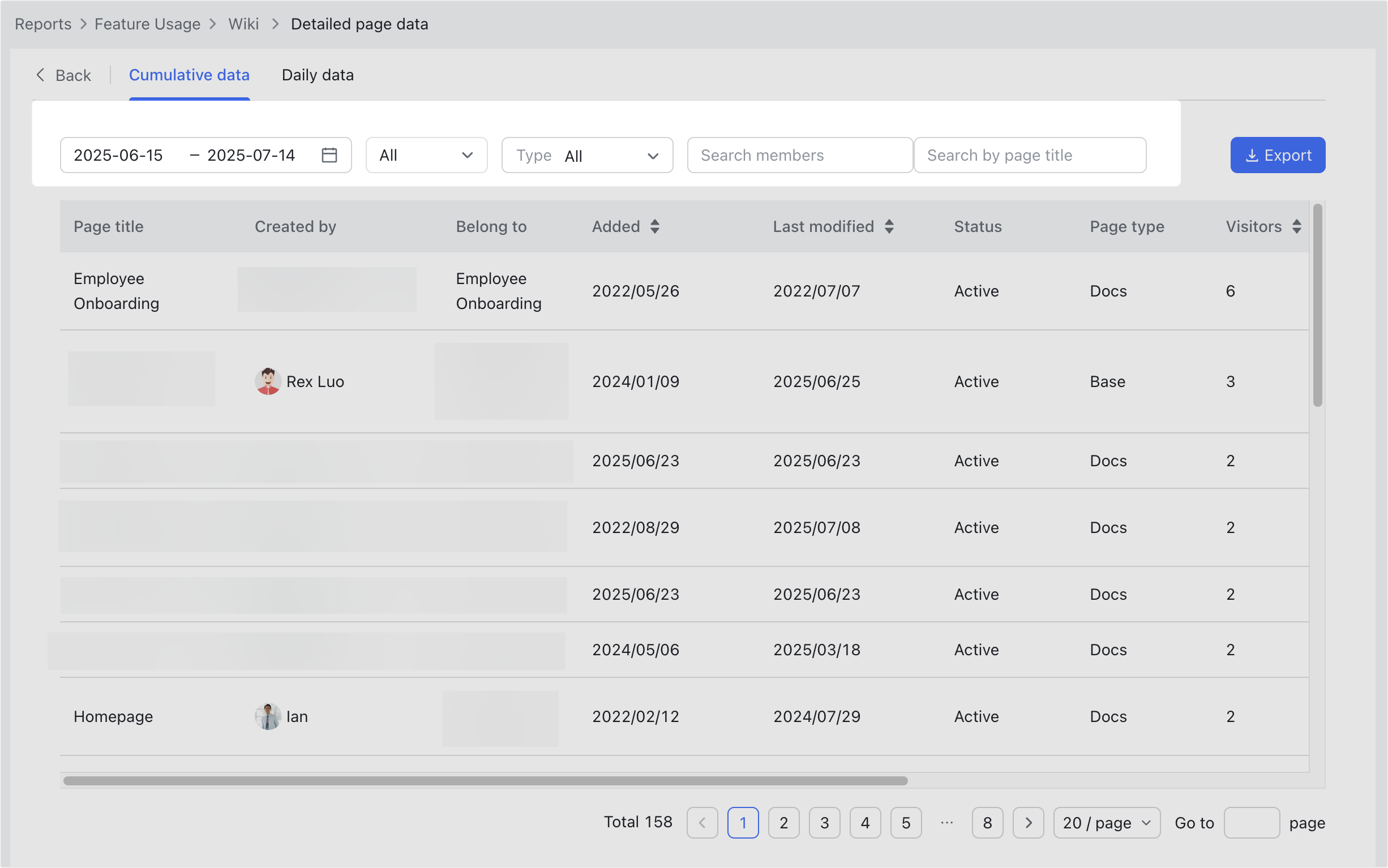1388x868 pixels.
Task: Sort by Added column arrows
Action: pyautogui.click(x=655, y=226)
